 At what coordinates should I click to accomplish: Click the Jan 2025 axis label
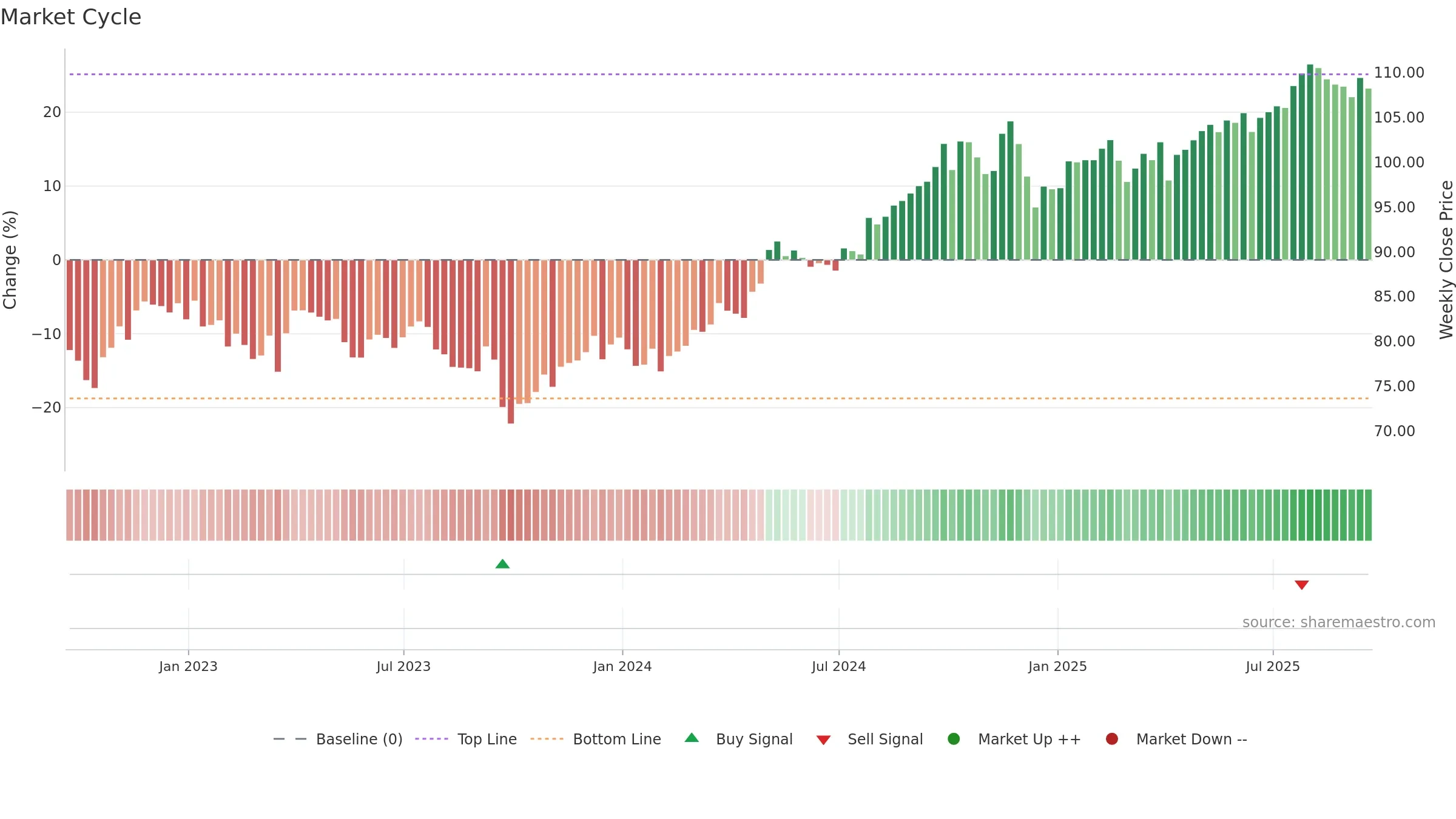pos(1057,666)
